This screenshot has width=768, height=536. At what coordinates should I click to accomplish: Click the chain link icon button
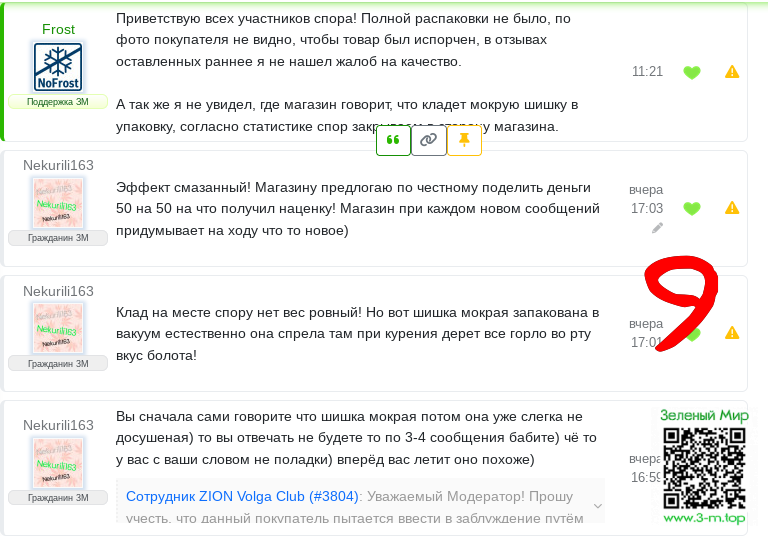pyautogui.click(x=429, y=140)
